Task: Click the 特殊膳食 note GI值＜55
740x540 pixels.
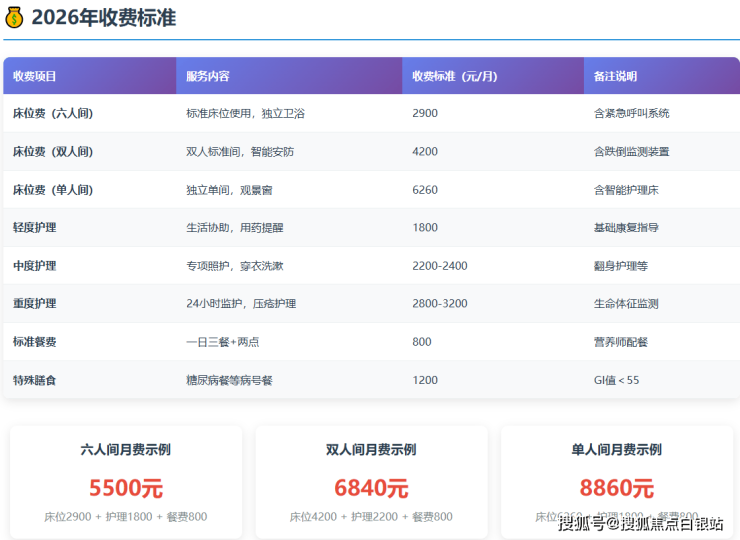Action: click(617, 380)
